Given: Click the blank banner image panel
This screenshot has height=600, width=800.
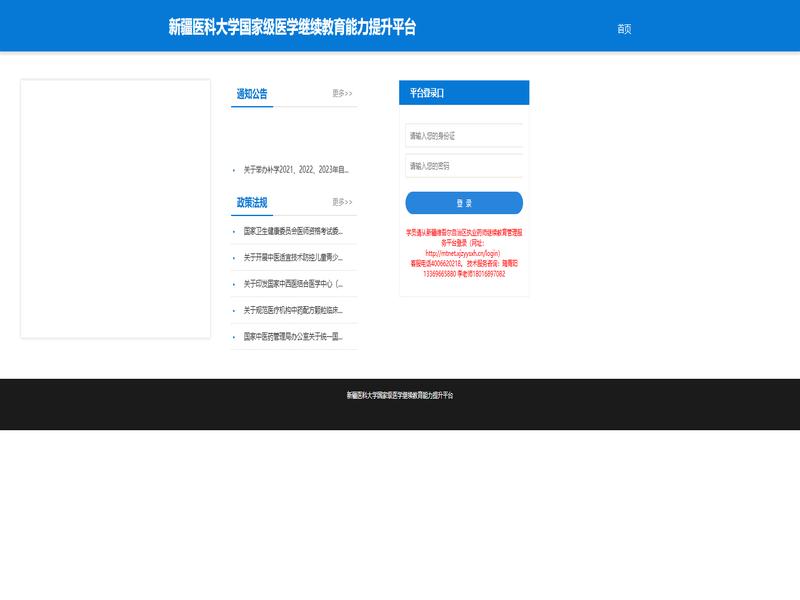Looking at the screenshot, I should pos(115,208).
